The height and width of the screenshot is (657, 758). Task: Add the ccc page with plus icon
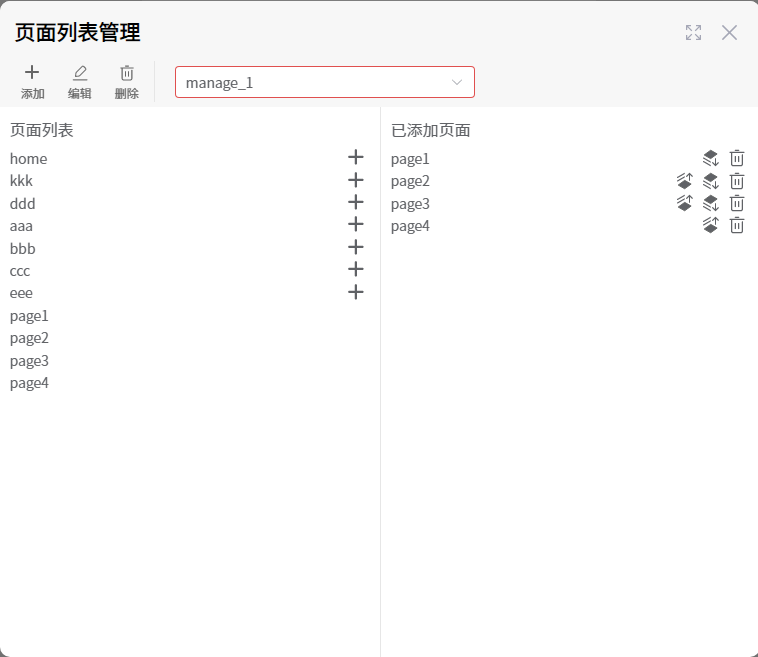click(356, 269)
